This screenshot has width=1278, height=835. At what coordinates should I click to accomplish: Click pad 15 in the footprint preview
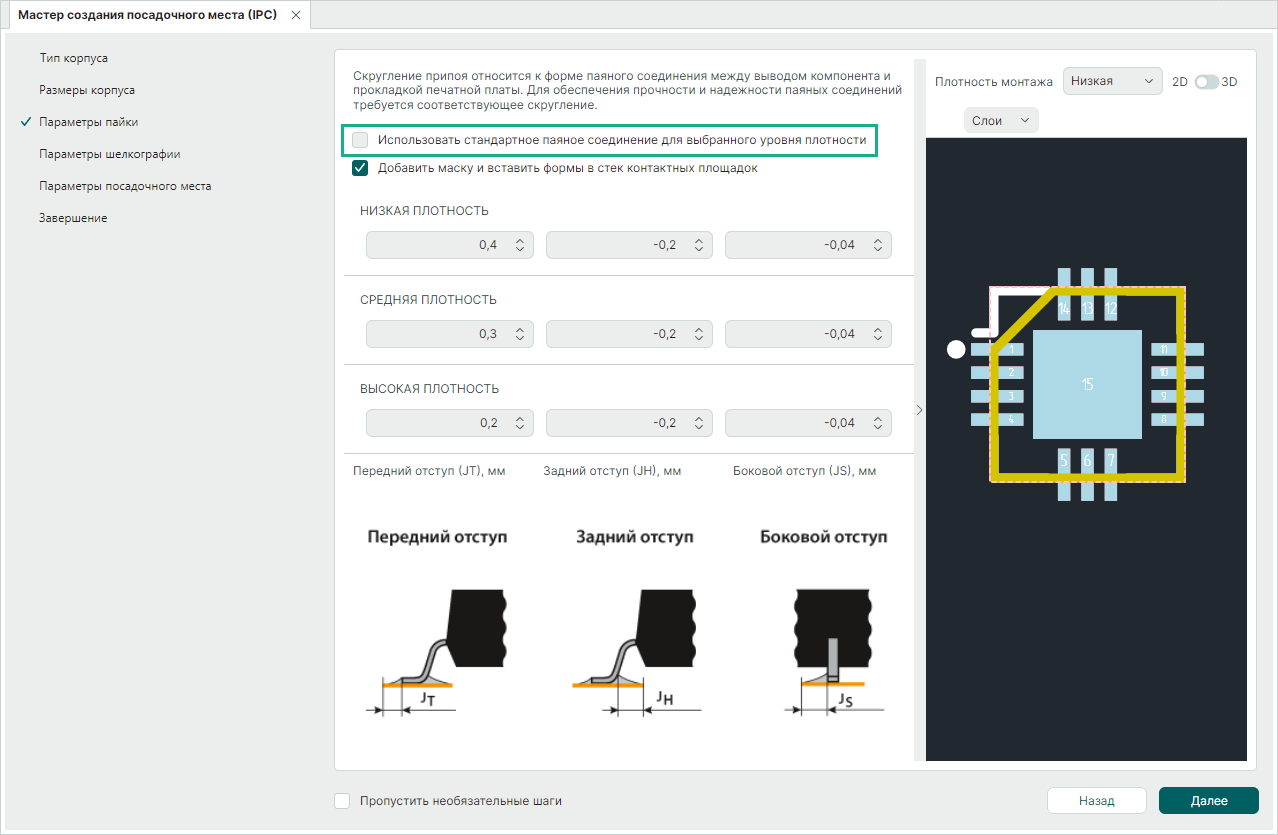[1087, 385]
